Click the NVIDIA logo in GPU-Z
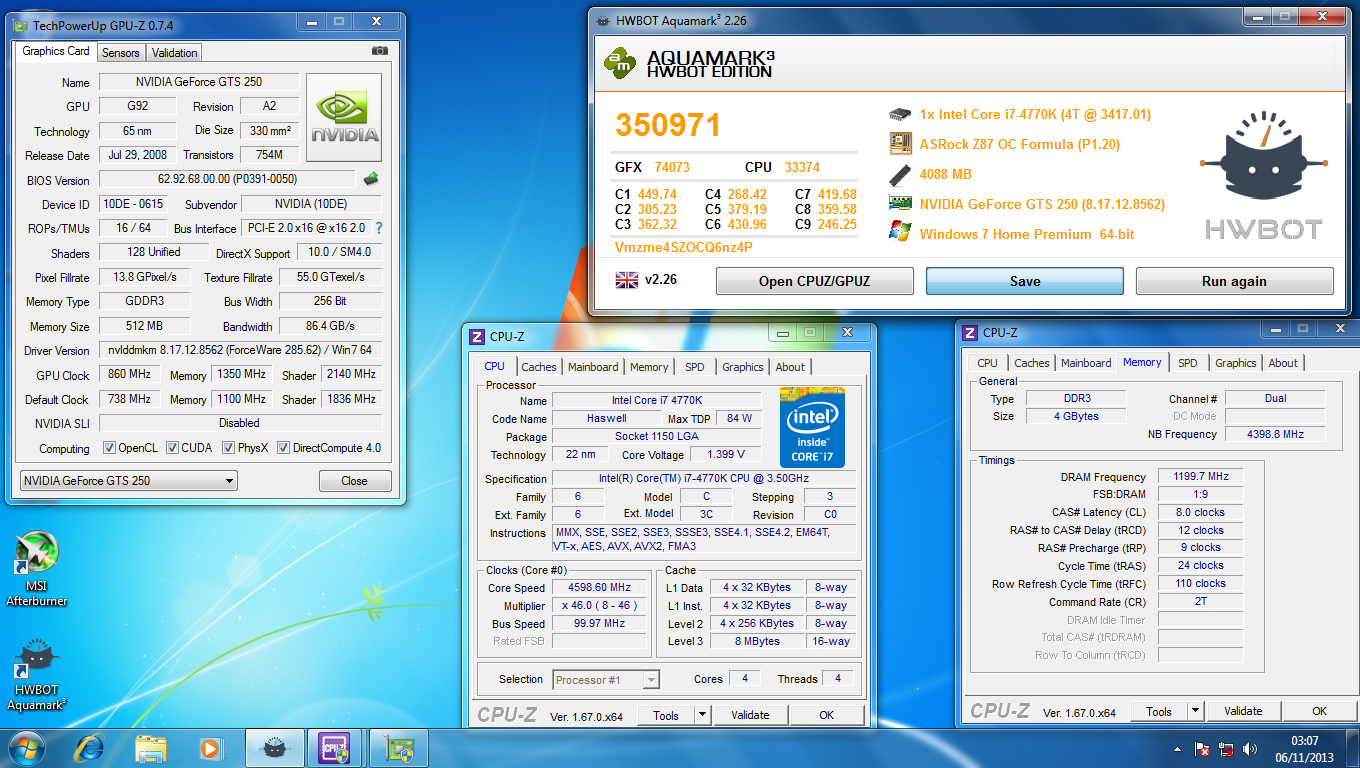1360x768 pixels. [x=344, y=118]
